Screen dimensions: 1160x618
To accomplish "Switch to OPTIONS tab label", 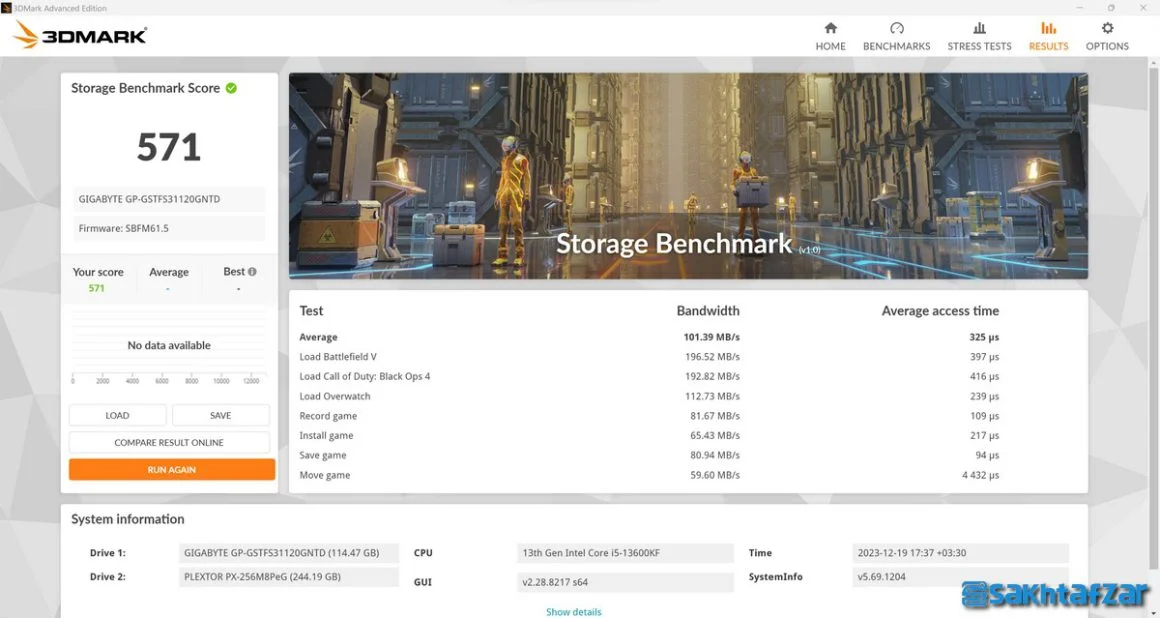I will point(1107,46).
